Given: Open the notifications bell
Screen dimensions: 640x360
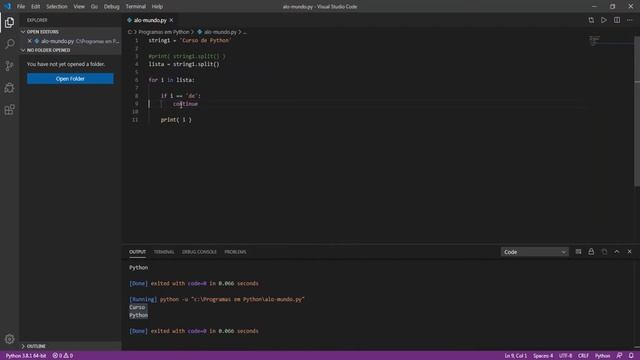Looking at the screenshot, I should point(631,356).
